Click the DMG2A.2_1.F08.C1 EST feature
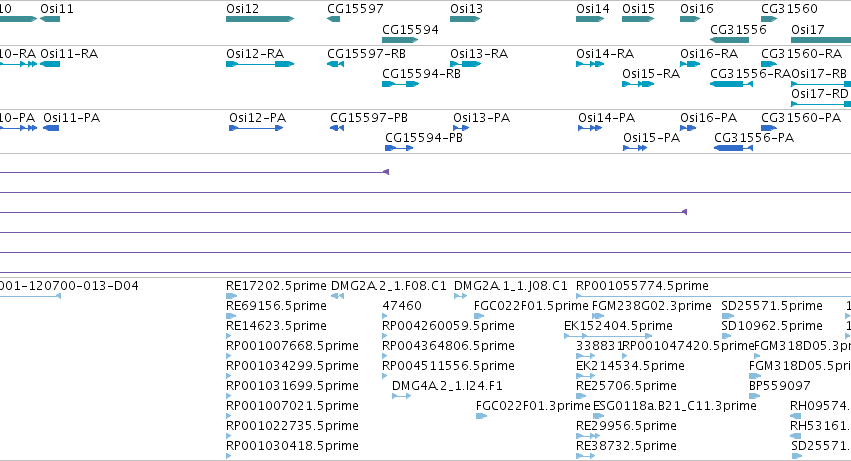The height and width of the screenshot is (461, 851). click(338, 296)
